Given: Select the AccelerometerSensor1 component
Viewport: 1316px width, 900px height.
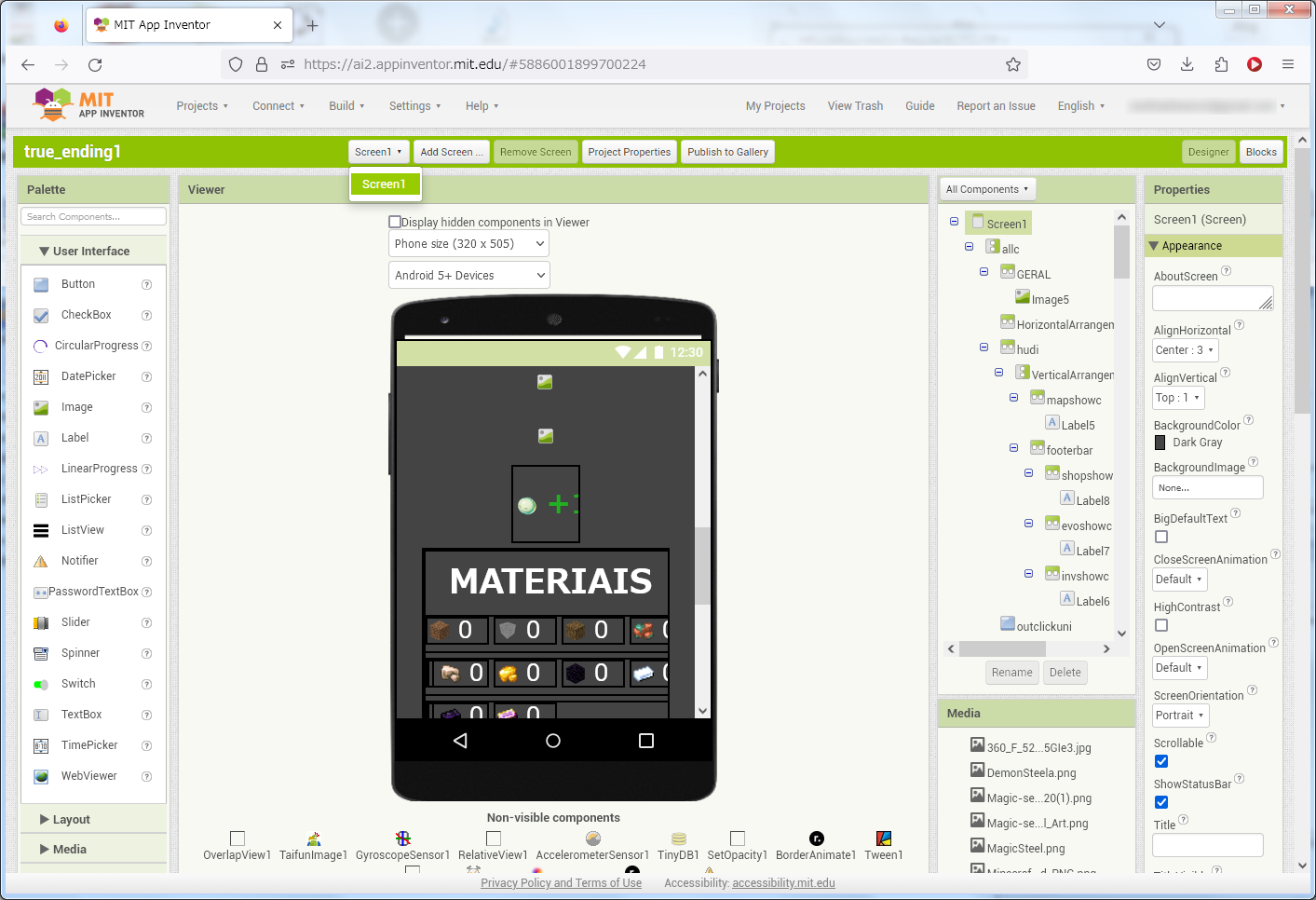Looking at the screenshot, I should point(592,839).
